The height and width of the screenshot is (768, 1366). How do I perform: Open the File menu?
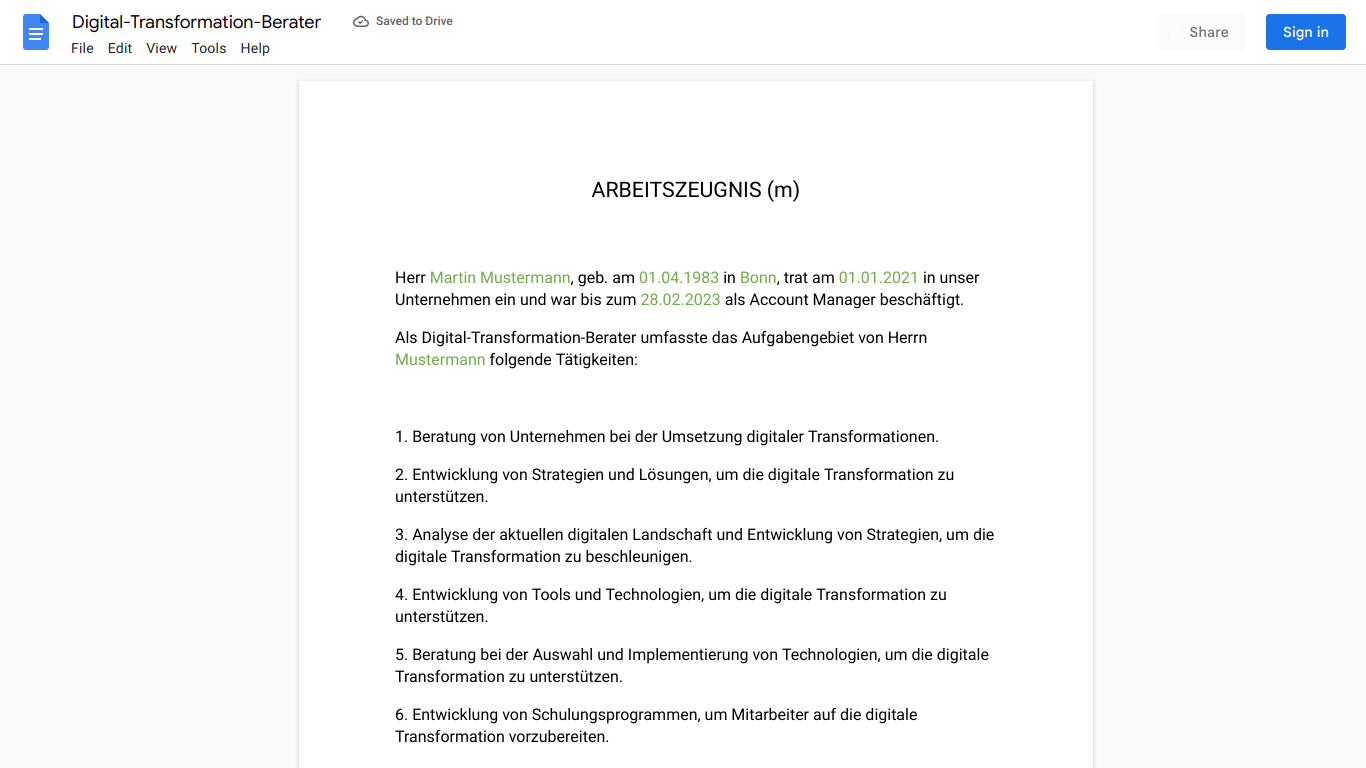pyautogui.click(x=82, y=48)
